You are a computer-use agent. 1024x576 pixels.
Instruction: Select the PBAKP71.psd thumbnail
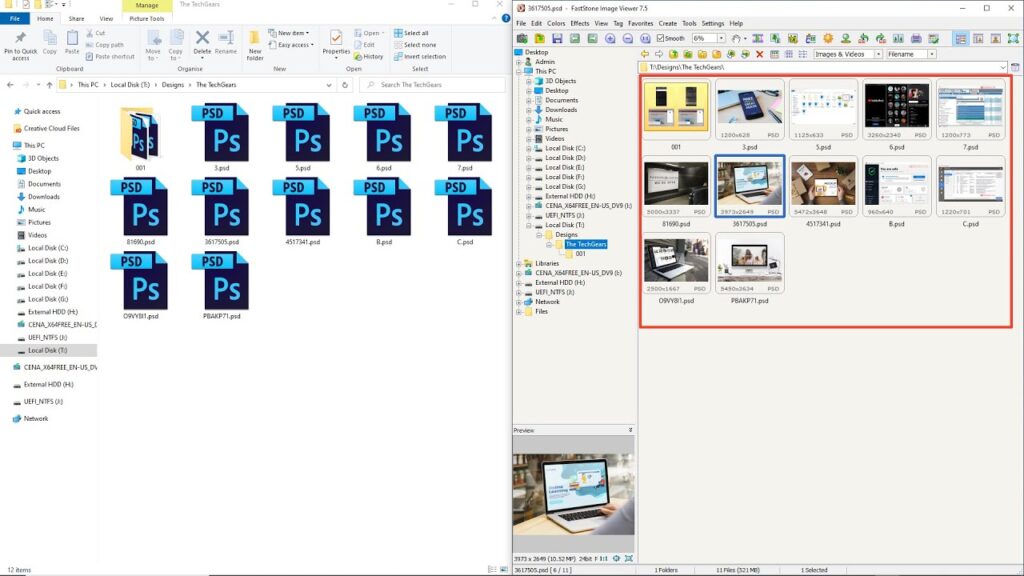[x=749, y=262]
